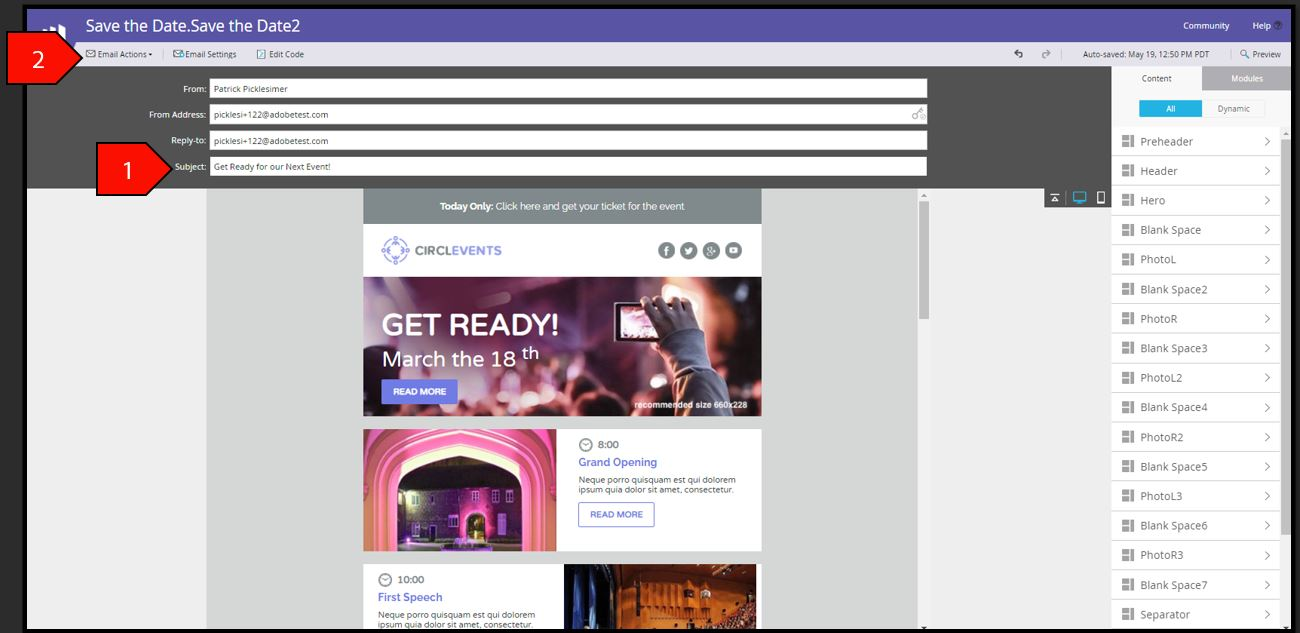Click the module icon next to PhotoL
Image resolution: width=1300 pixels, height=633 pixels.
pos(1128,260)
